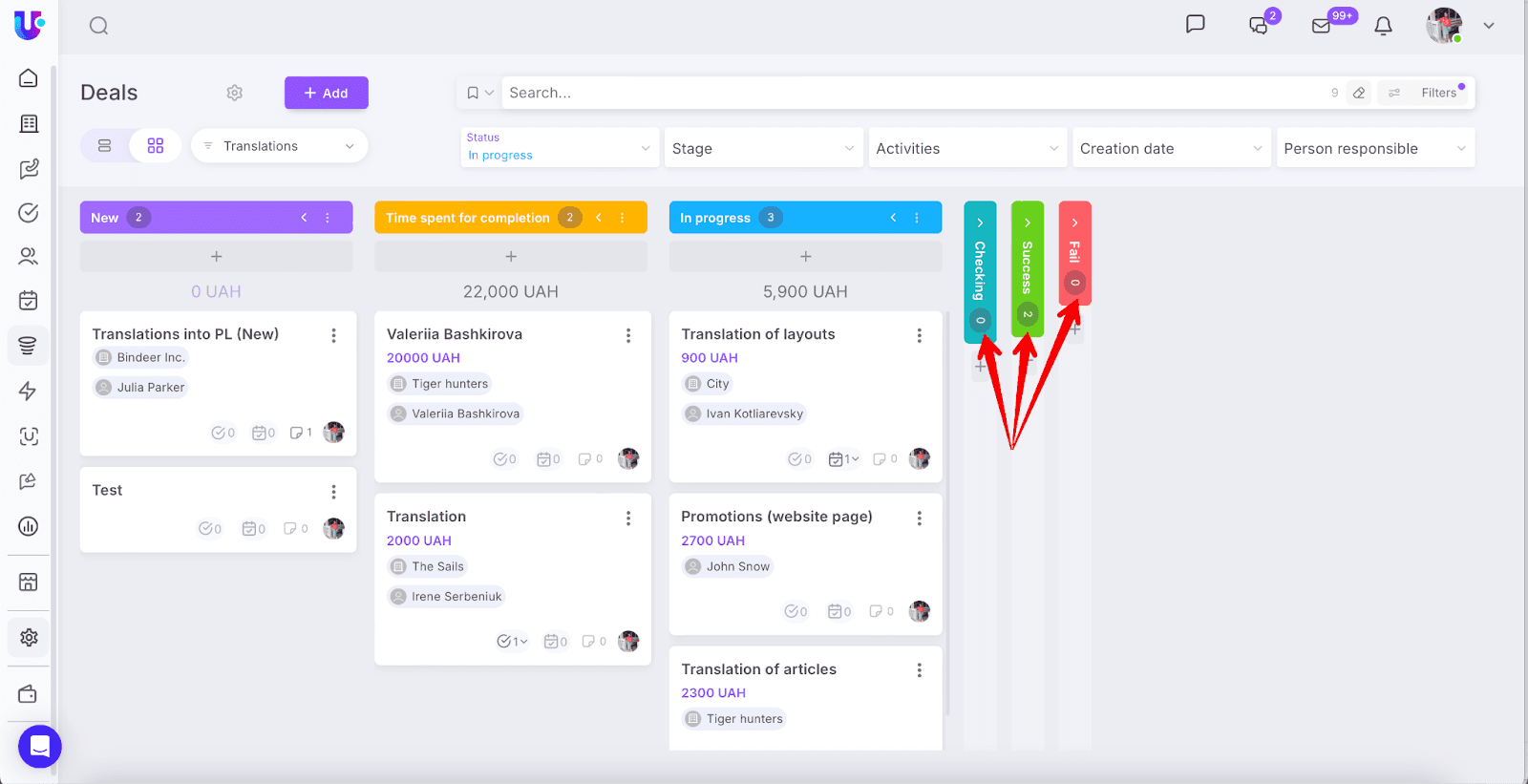This screenshot has height=784, width=1528.
Task: Open the notifications bell
Action: [x=1383, y=26]
